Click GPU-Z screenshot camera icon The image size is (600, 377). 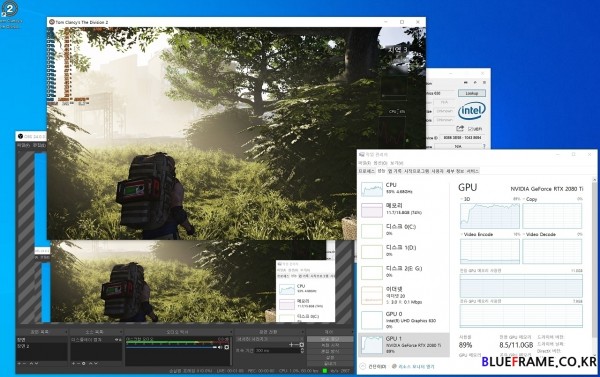[466, 82]
